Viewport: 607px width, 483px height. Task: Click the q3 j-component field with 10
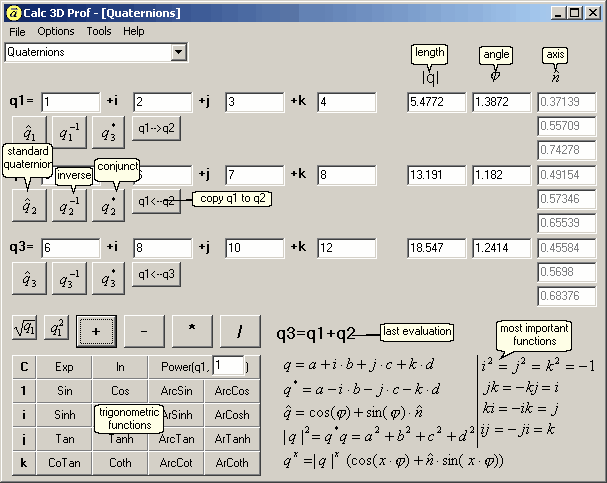[255, 248]
